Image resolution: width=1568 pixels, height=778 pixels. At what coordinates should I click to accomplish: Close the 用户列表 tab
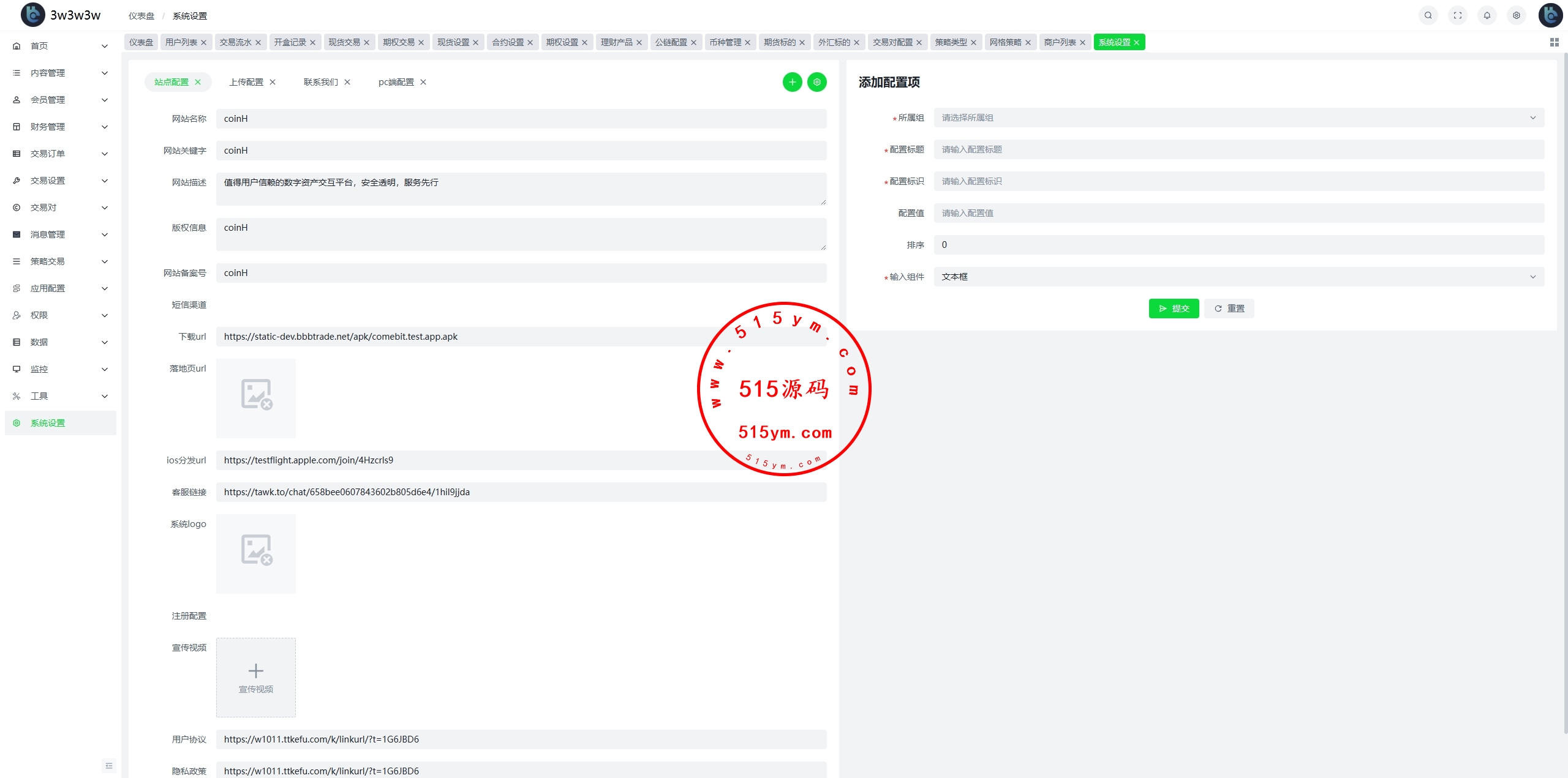pos(204,43)
